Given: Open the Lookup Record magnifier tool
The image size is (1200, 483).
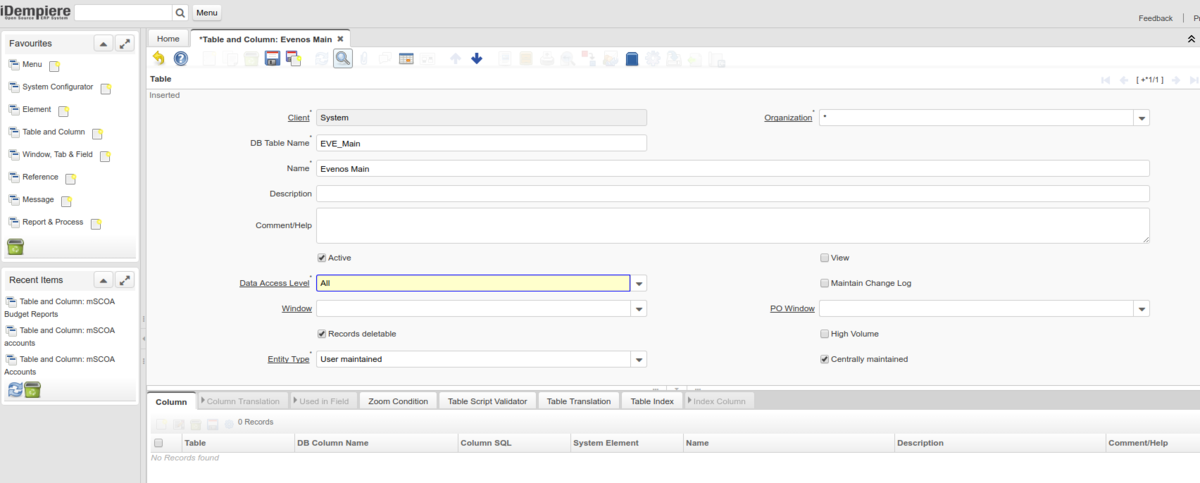Looking at the screenshot, I should pyautogui.click(x=343, y=59).
